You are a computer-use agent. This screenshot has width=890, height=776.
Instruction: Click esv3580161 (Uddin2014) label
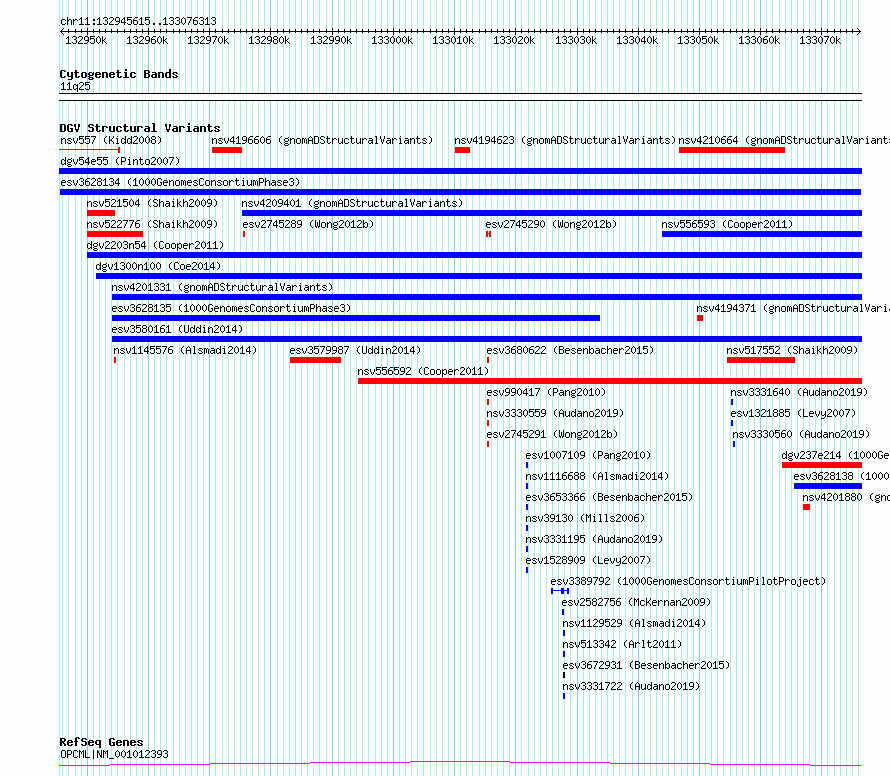(177, 329)
